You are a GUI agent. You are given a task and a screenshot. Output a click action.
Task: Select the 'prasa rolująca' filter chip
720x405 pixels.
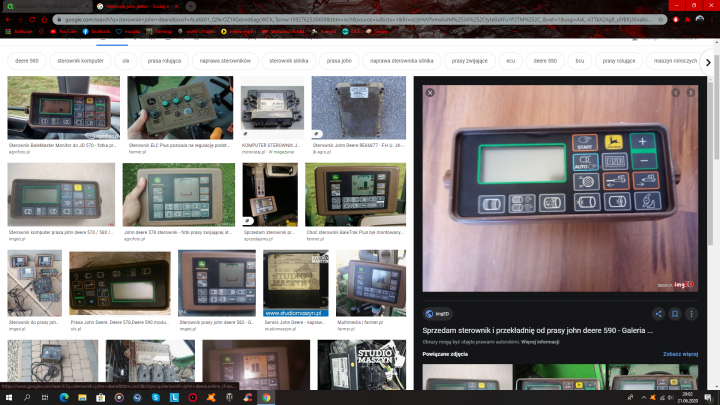coord(164,61)
